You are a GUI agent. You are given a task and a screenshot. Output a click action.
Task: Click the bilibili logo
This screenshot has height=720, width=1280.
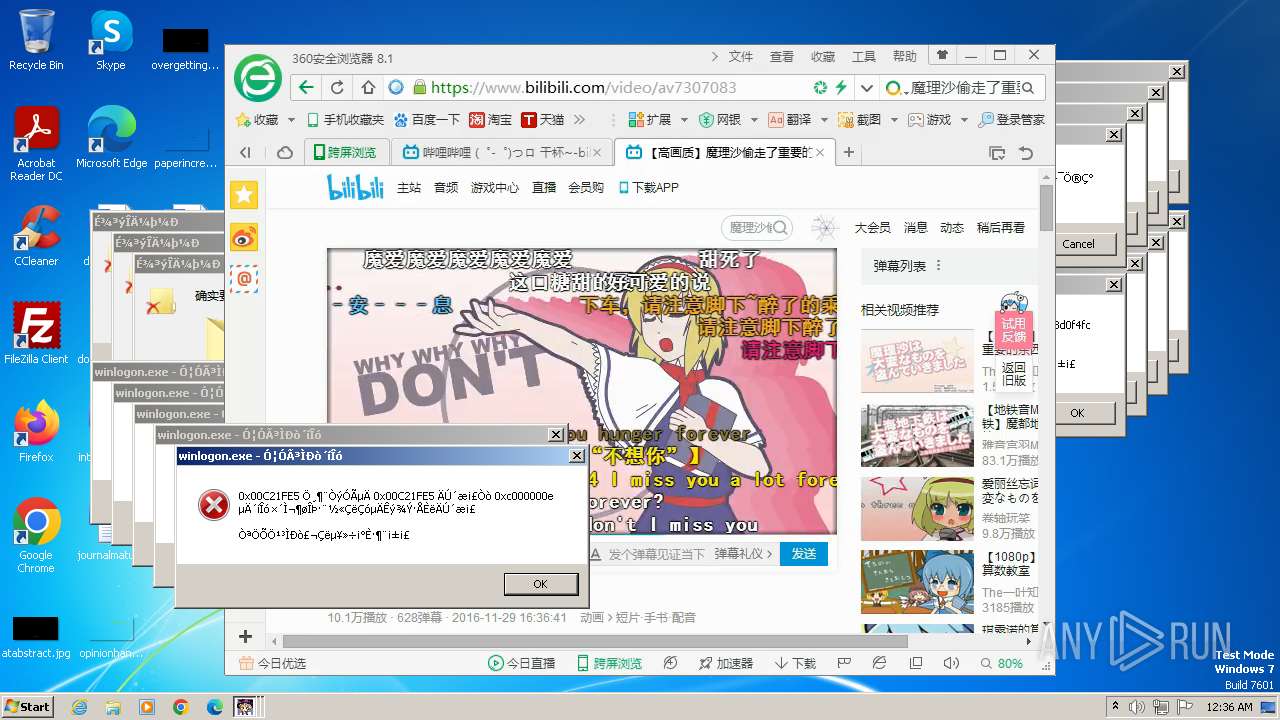click(355, 187)
